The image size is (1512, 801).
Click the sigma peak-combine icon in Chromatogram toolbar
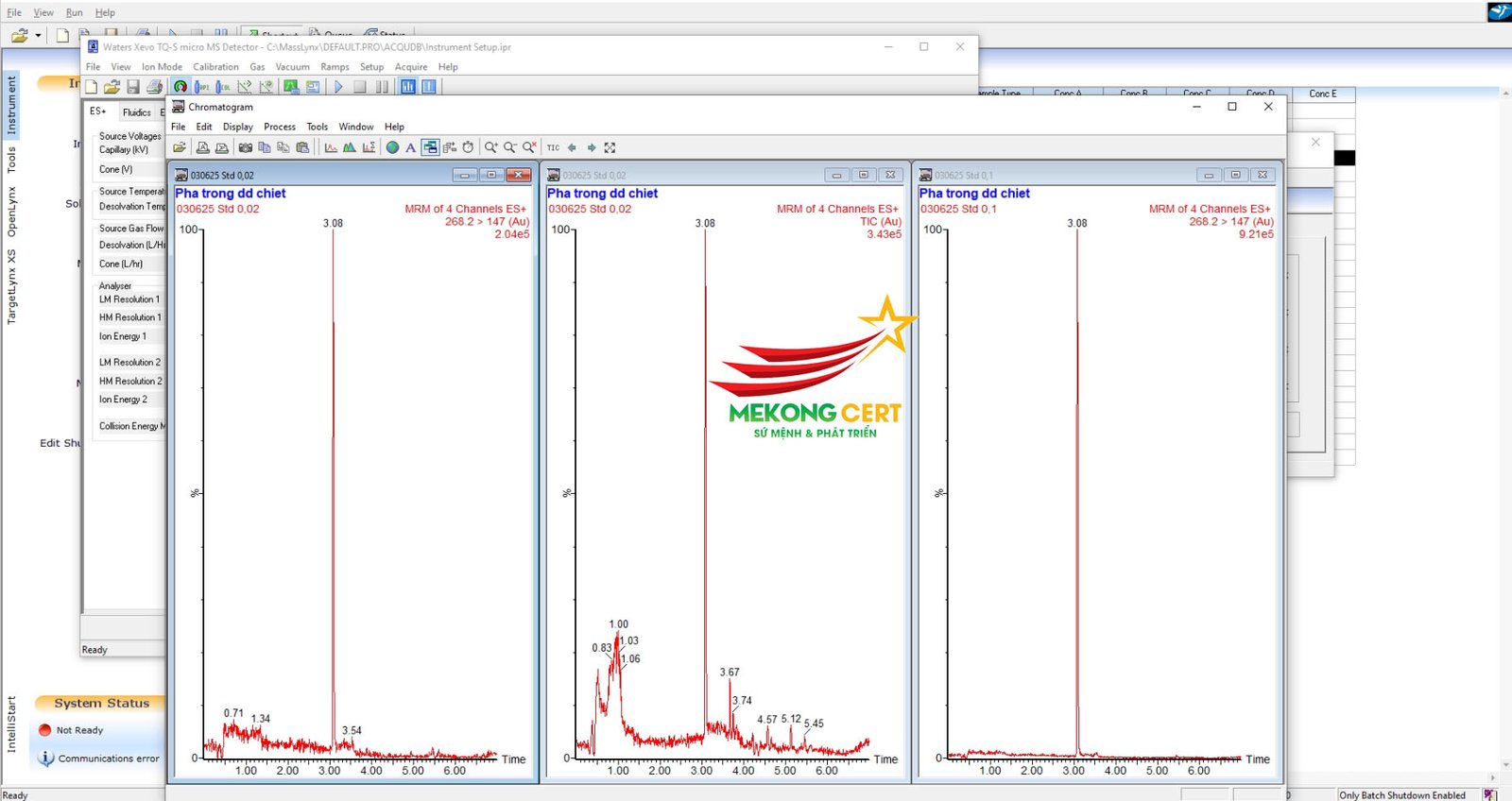pyautogui.click(x=369, y=147)
